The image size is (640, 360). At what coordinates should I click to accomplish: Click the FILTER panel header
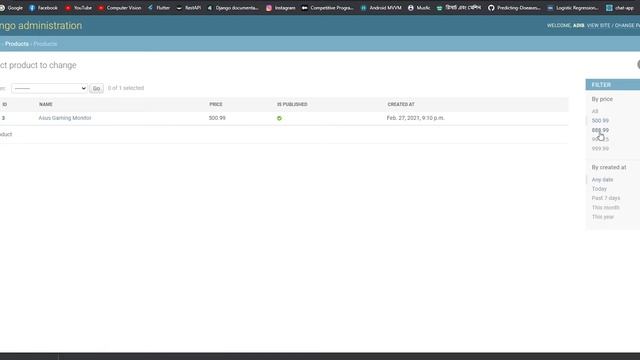(x=613, y=84)
